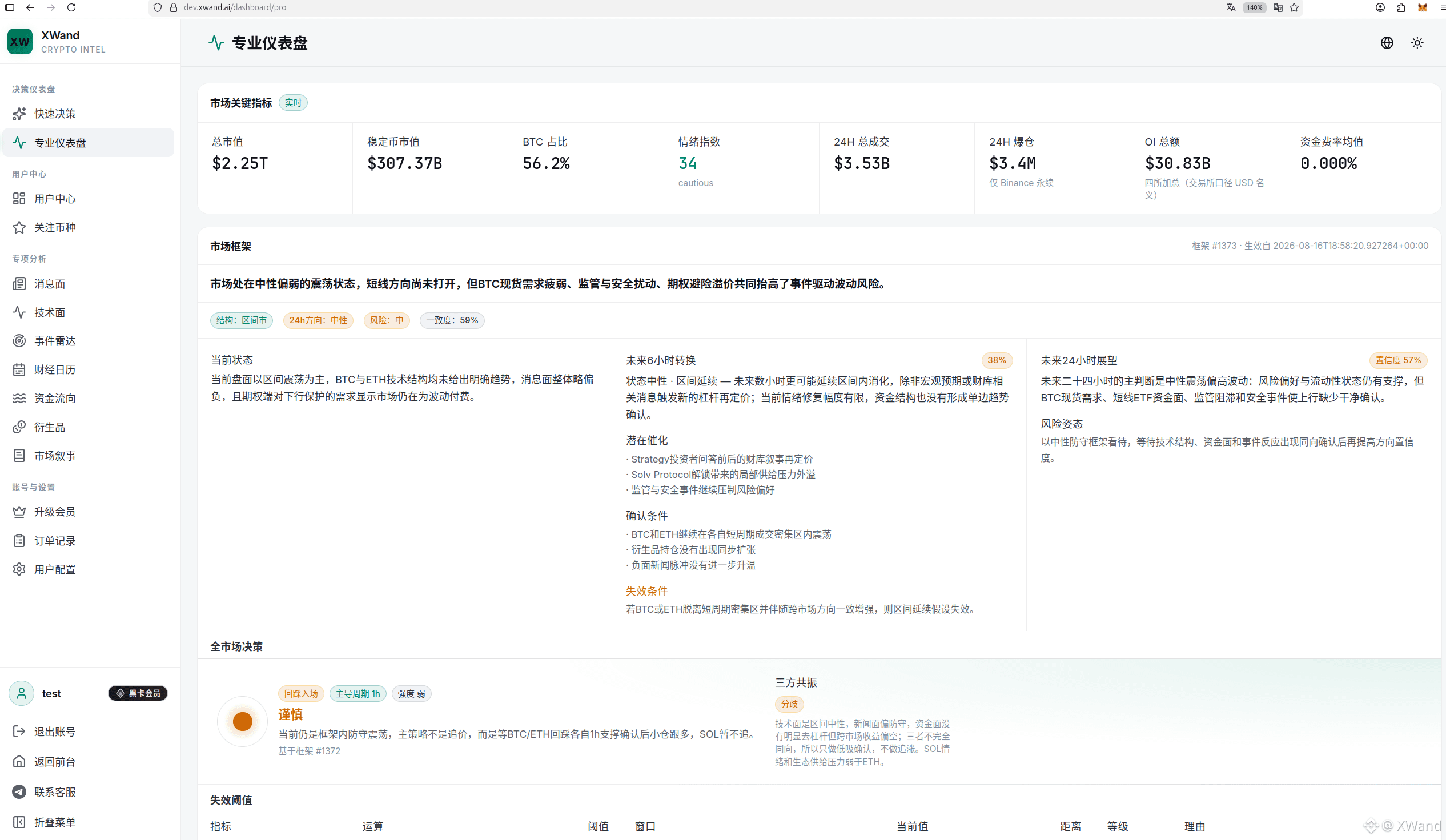
Task: Click 返回前台 home icon
Action: point(19,761)
